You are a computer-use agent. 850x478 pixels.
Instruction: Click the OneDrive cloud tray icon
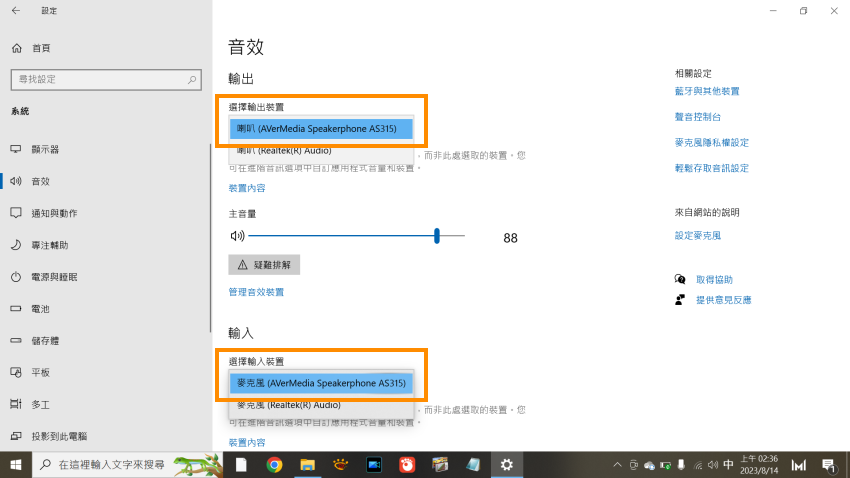point(649,466)
